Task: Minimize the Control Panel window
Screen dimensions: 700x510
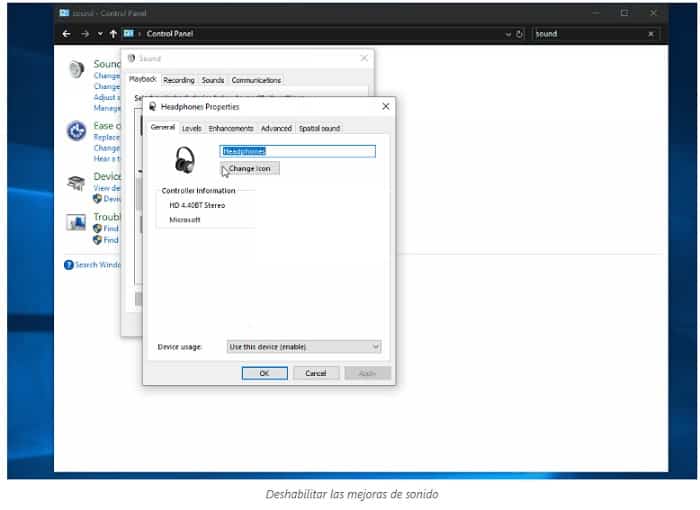Action: pyautogui.click(x=596, y=13)
